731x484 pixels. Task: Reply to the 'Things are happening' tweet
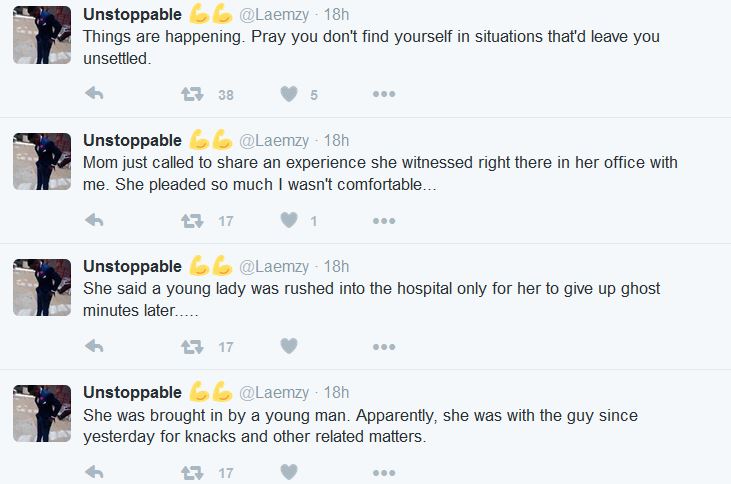95,94
